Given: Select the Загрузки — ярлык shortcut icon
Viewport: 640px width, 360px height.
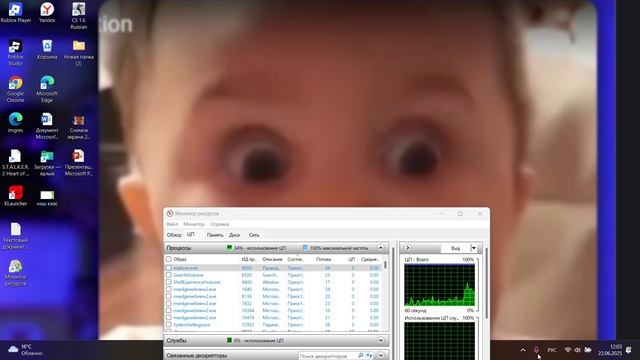Looking at the screenshot, I should (47, 162).
